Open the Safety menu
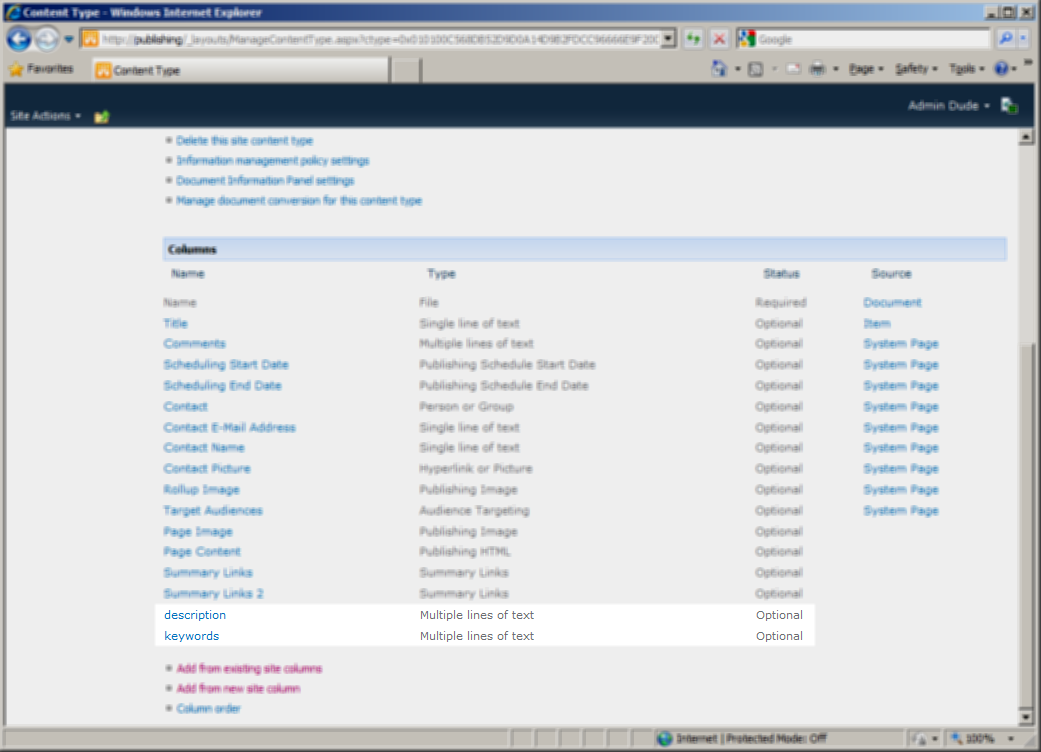Viewport: 1041px width, 752px height. [x=916, y=68]
